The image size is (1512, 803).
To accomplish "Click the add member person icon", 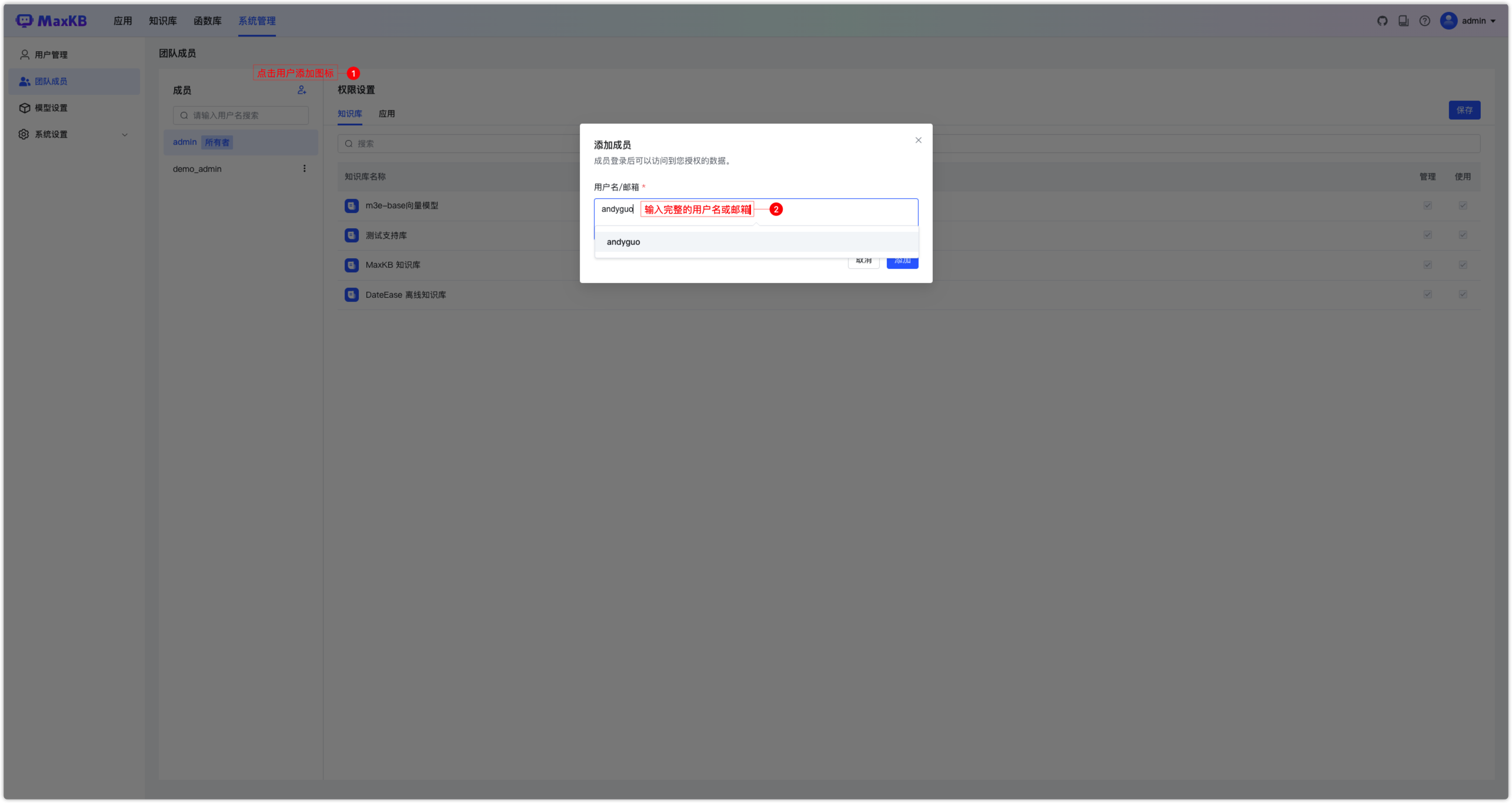I will tap(302, 90).
